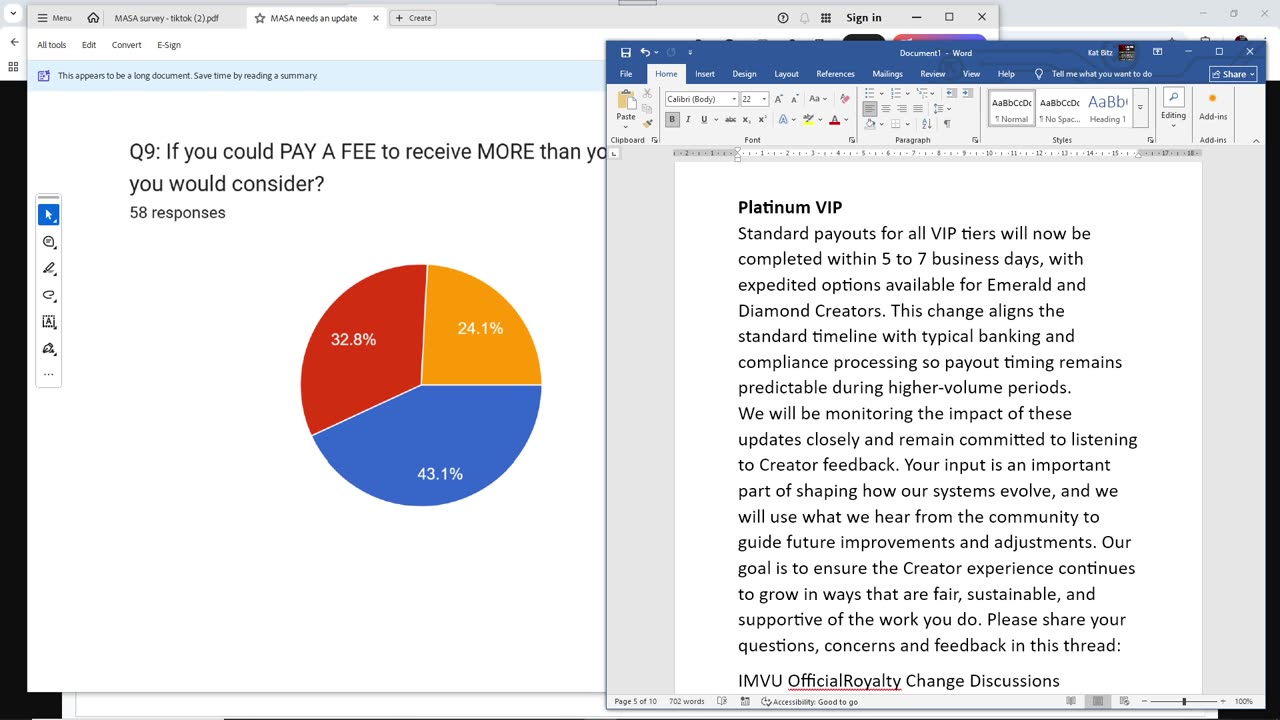Open the Acrobat Menu button

point(55,18)
